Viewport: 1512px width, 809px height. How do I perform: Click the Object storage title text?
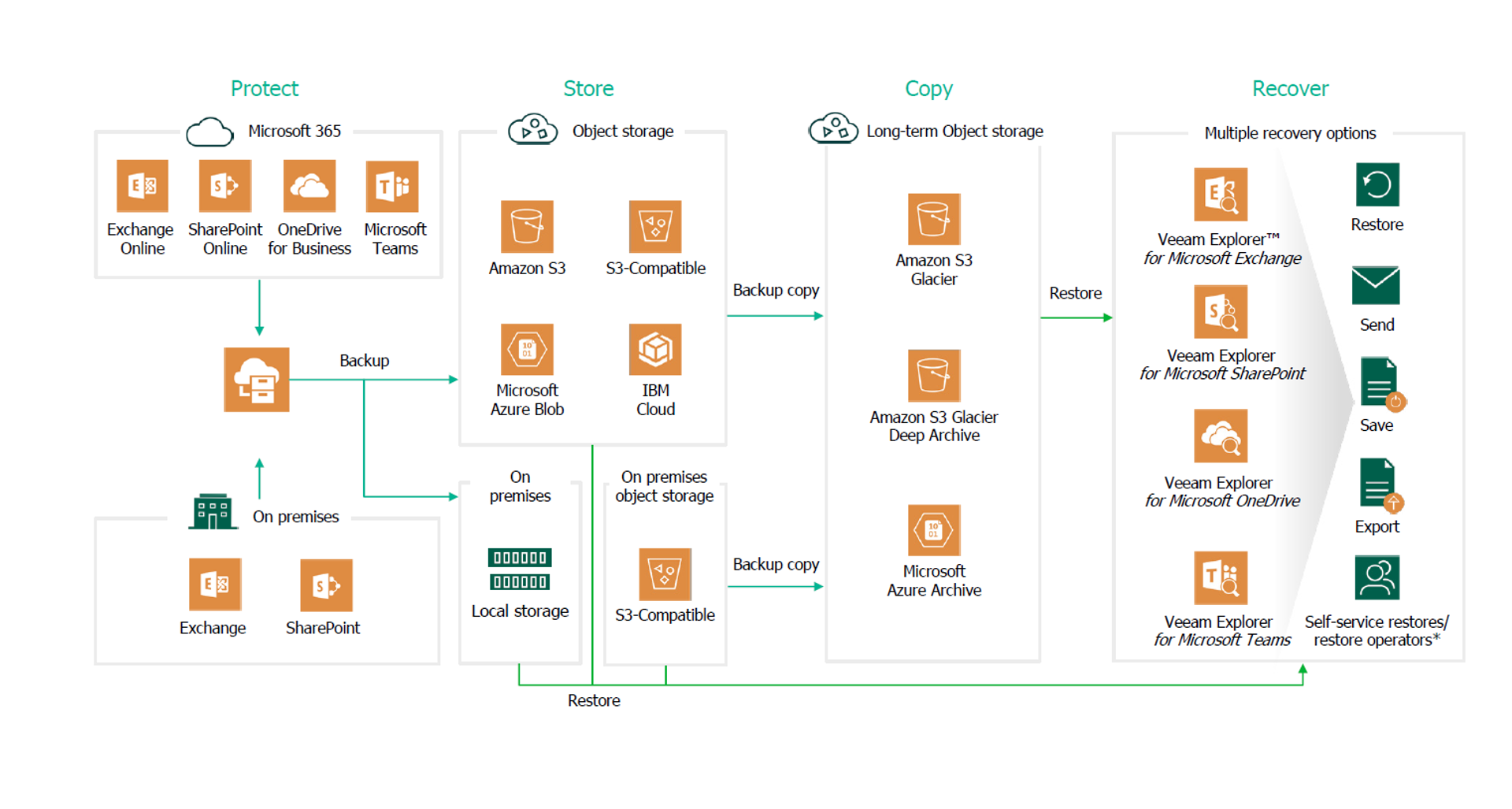click(623, 132)
